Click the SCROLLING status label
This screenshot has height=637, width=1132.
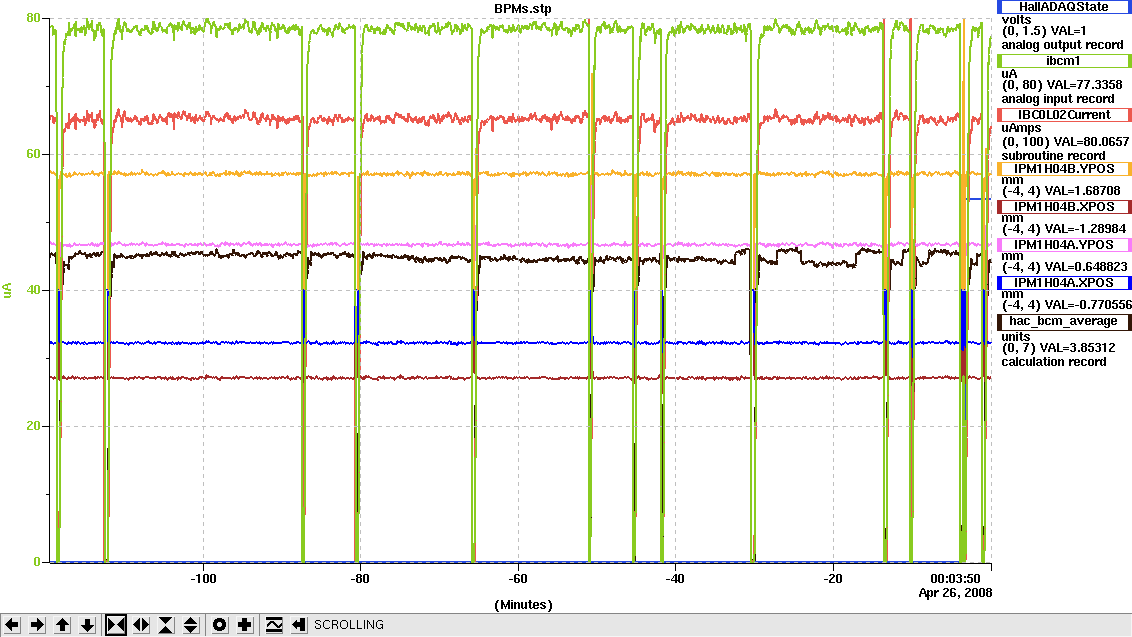[x=349, y=625]
